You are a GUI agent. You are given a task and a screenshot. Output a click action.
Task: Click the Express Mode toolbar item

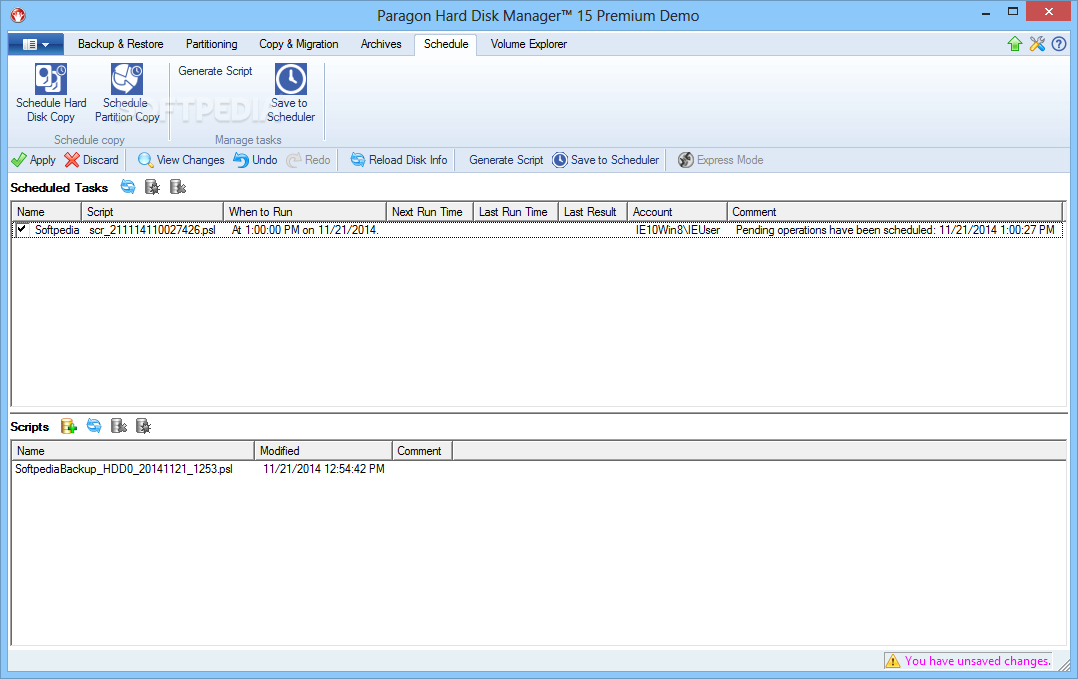[720, 160]
